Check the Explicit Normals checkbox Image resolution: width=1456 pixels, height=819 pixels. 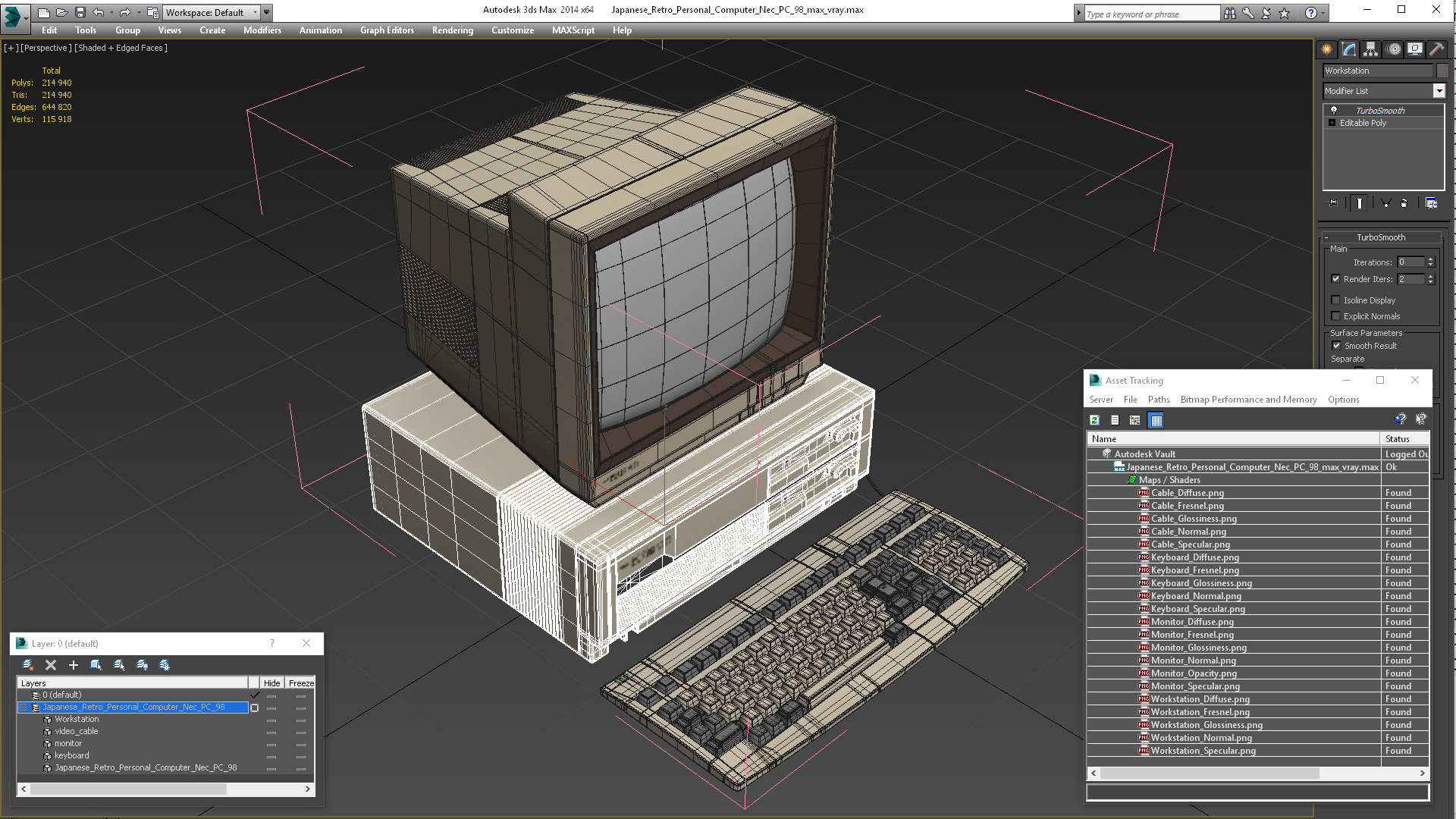(1336, 316)
